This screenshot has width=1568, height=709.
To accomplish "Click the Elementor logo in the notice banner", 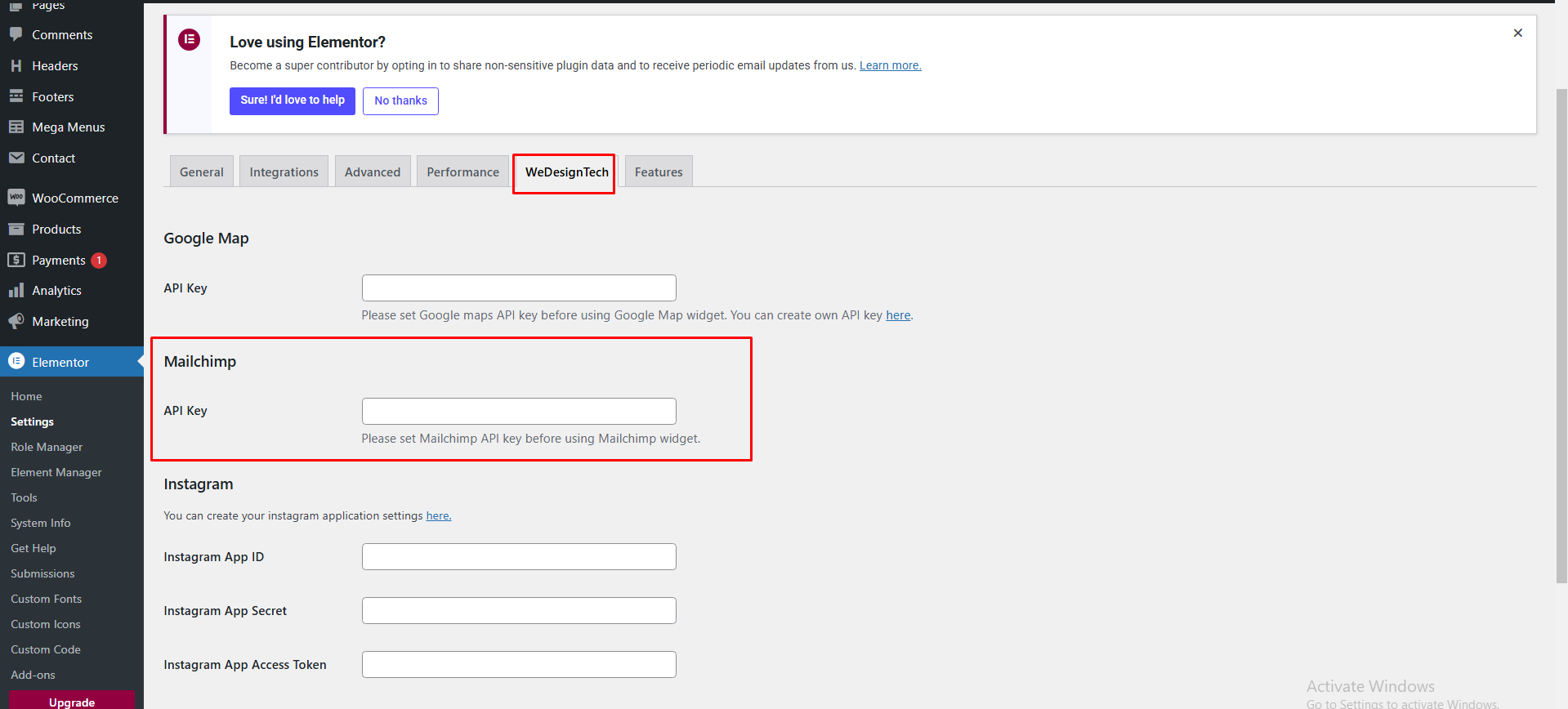I will [190, 39].
